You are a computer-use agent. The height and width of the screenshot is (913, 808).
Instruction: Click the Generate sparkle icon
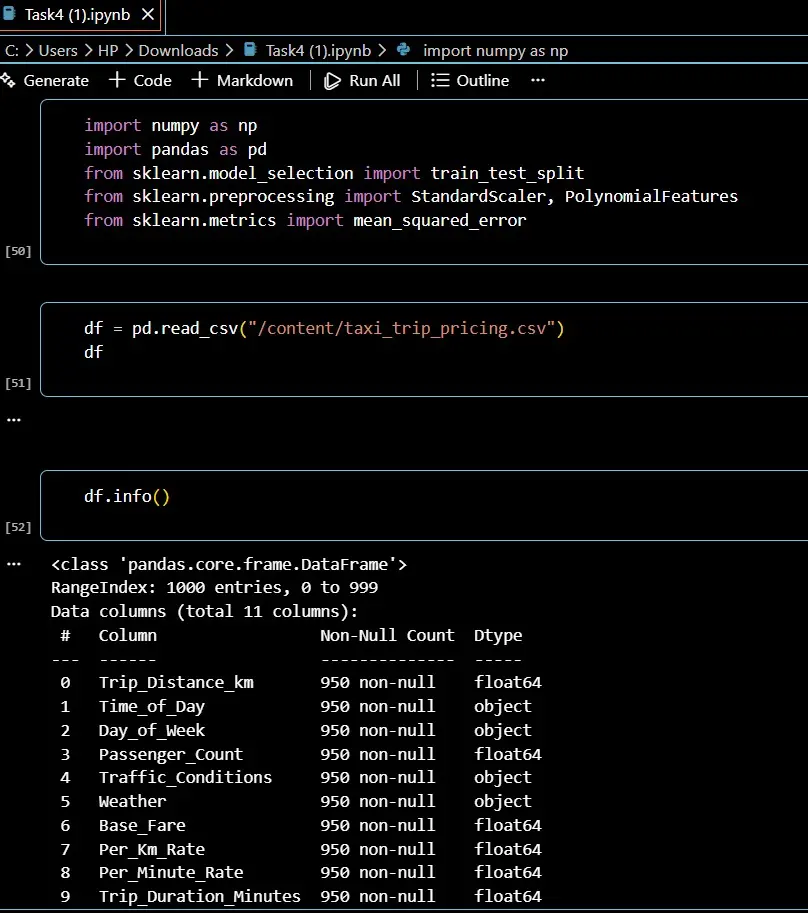(x=8, y=80)
